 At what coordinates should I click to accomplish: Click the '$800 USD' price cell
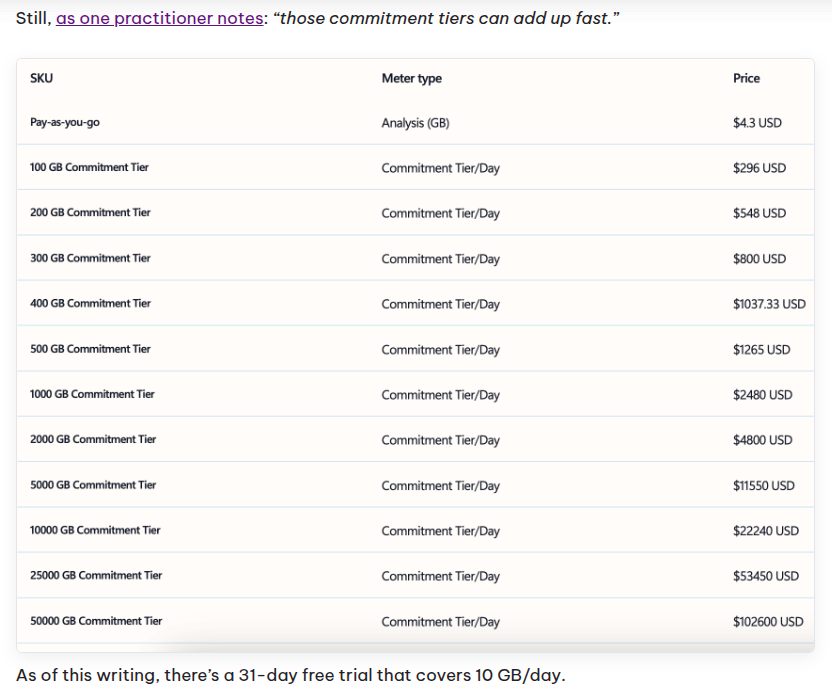tap(759, 258)
